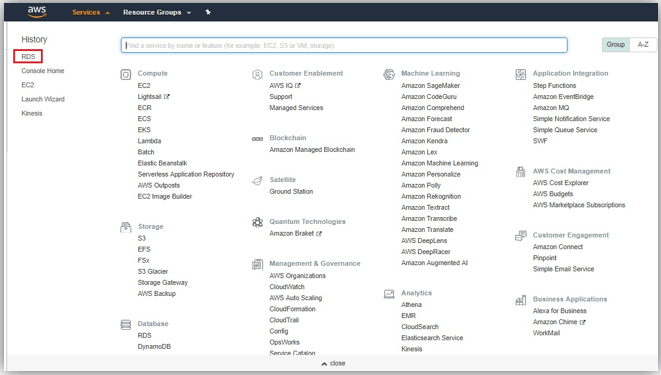Open Amazon Managed Blockchain
Viewport: 661px width, 375px height.
[x=312, y=150]
